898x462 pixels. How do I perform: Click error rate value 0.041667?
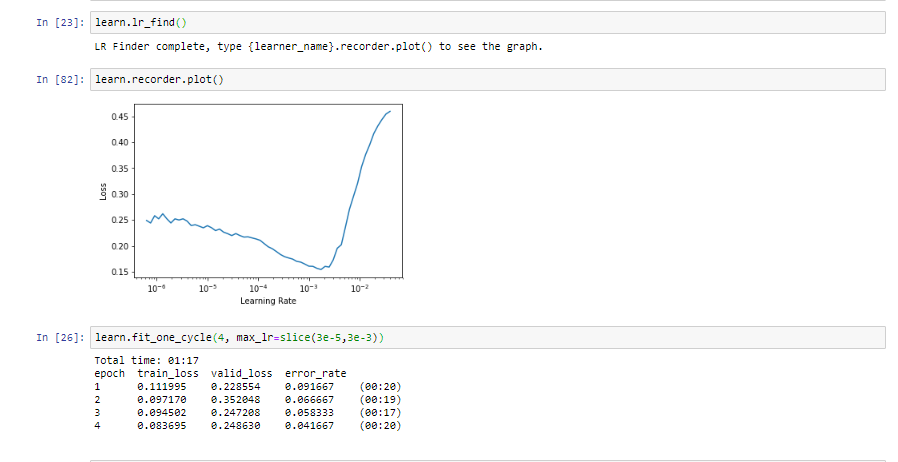tap(309, 425)
